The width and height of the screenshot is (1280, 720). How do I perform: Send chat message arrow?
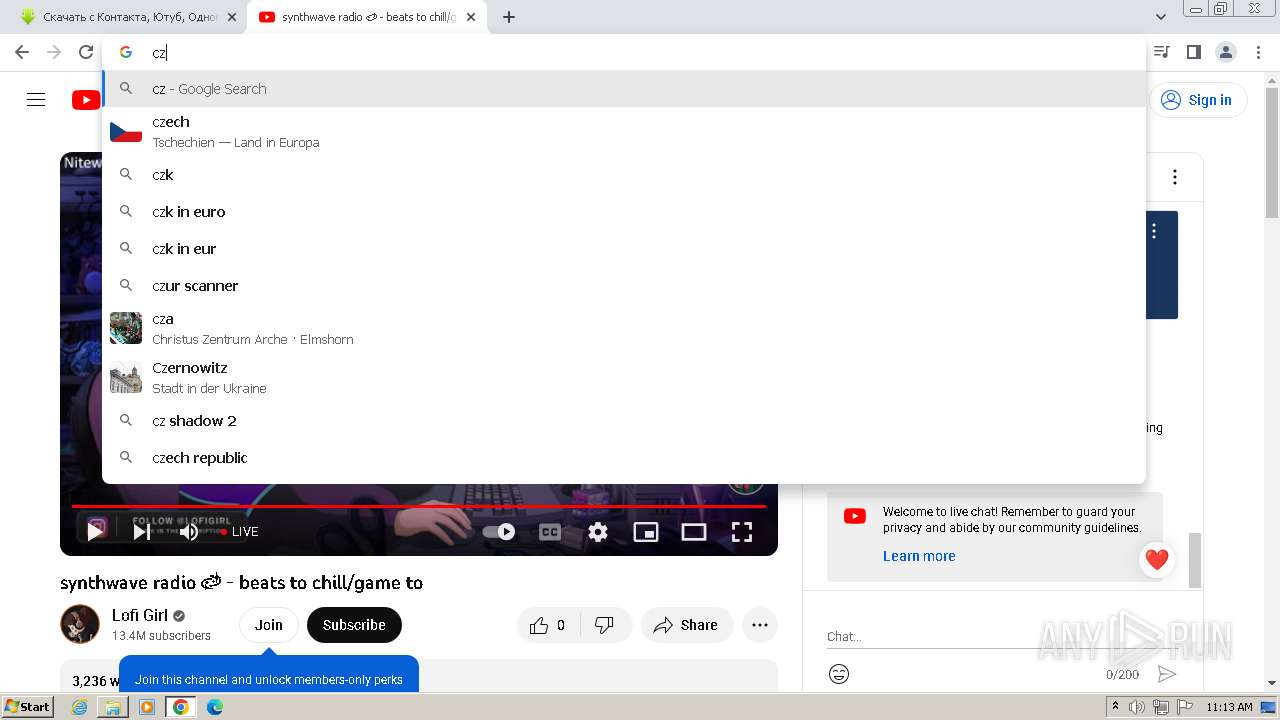(1166, 674)
